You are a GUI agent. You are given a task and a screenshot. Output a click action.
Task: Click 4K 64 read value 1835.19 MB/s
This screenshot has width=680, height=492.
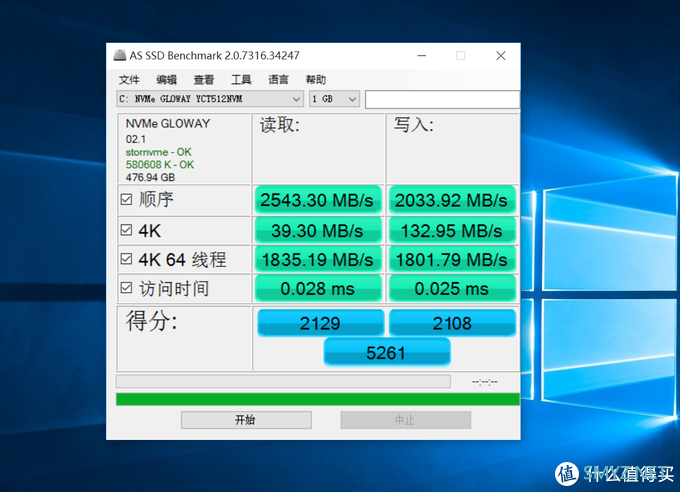318,259
